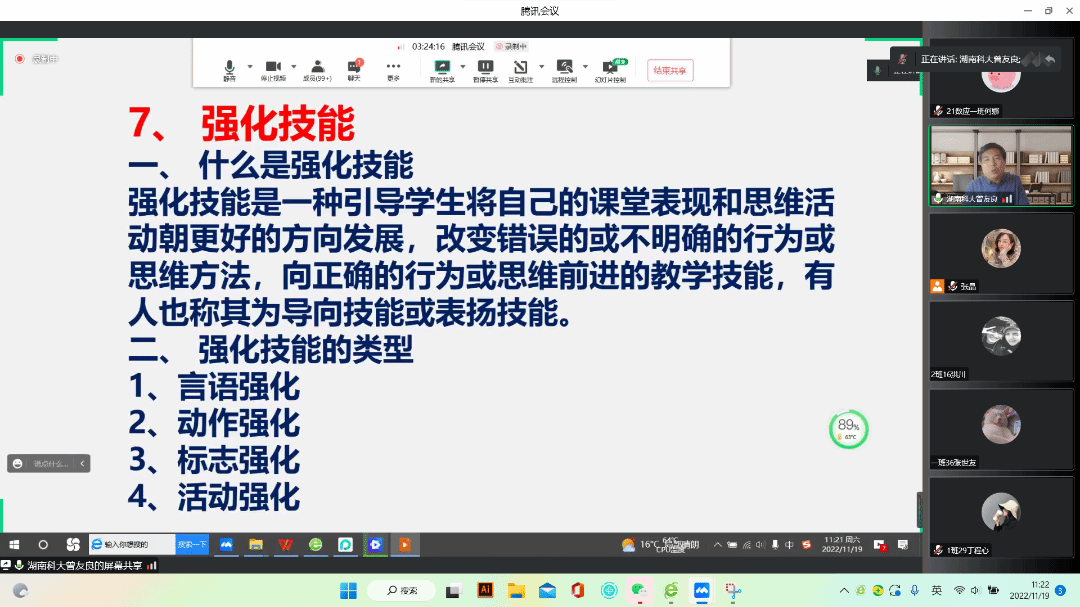Open Tencent Meeting on Windows 11 taskbar
The height and width of the screenshot is (607, 1080).
click(702, 590)
